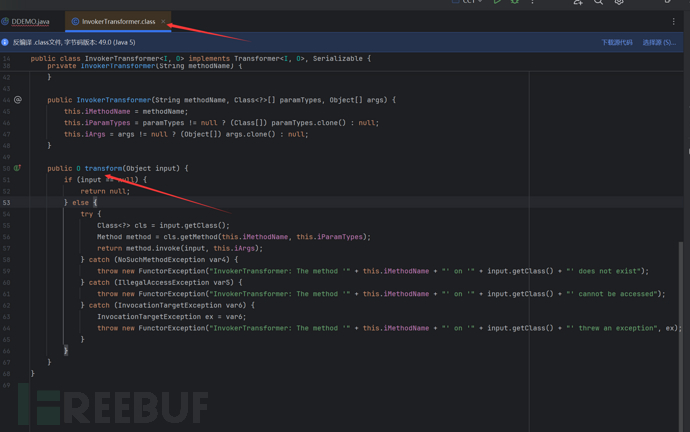
Task: Click the transform method name on line 50
Action: (104, 168)
